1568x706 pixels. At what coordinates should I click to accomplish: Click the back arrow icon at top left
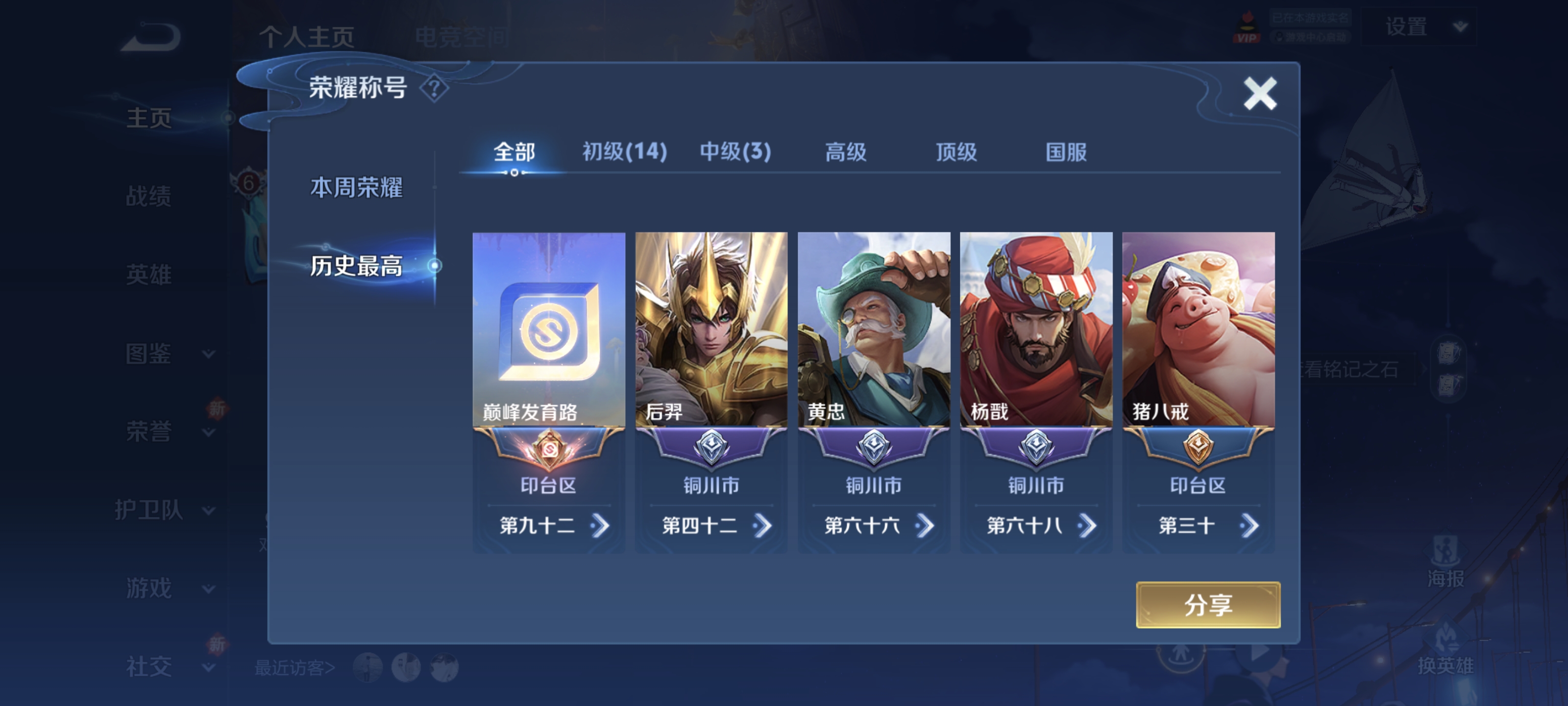(150, 37)
